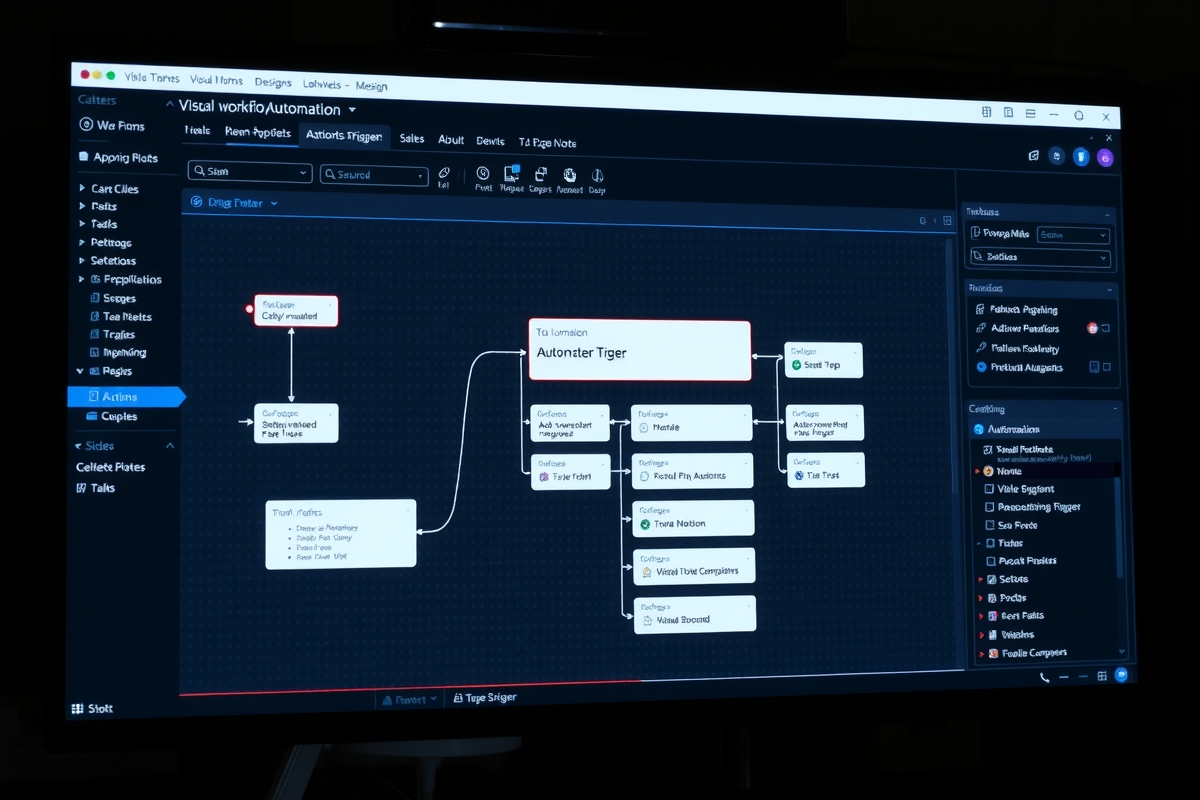
Task: Click the Autonster Tiger workflow node
Action: [639, 350]
